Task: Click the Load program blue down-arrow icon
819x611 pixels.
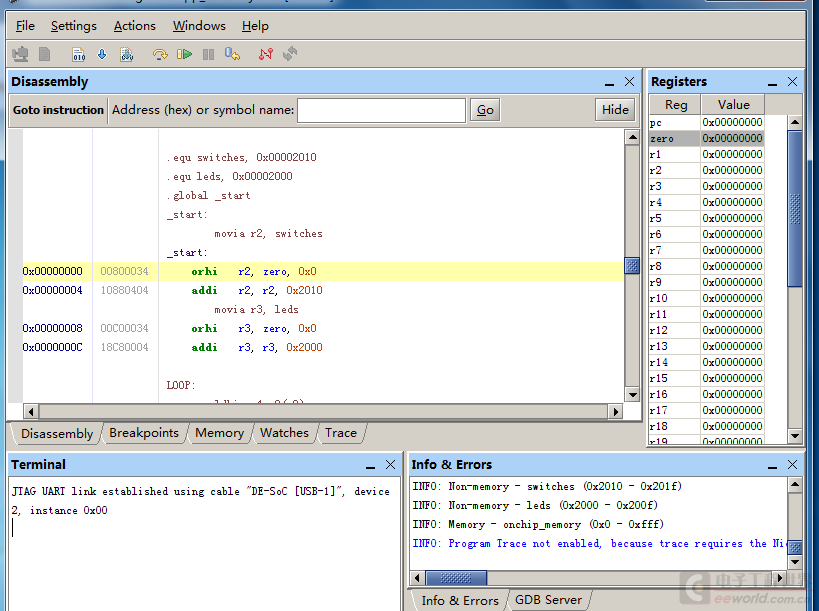Action: pos(101,54)
